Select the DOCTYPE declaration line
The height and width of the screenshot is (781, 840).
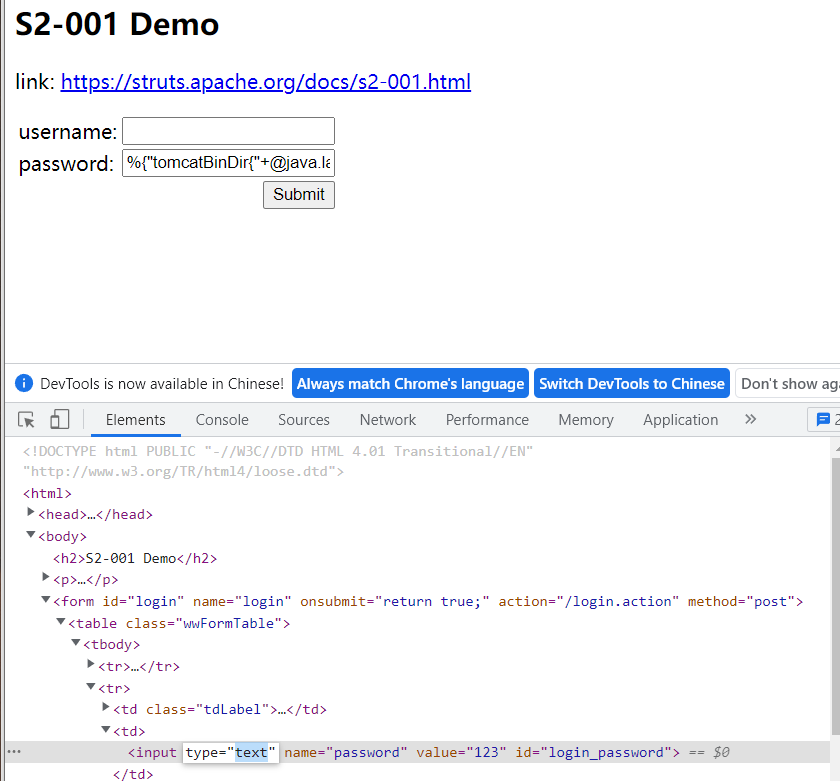278,461
